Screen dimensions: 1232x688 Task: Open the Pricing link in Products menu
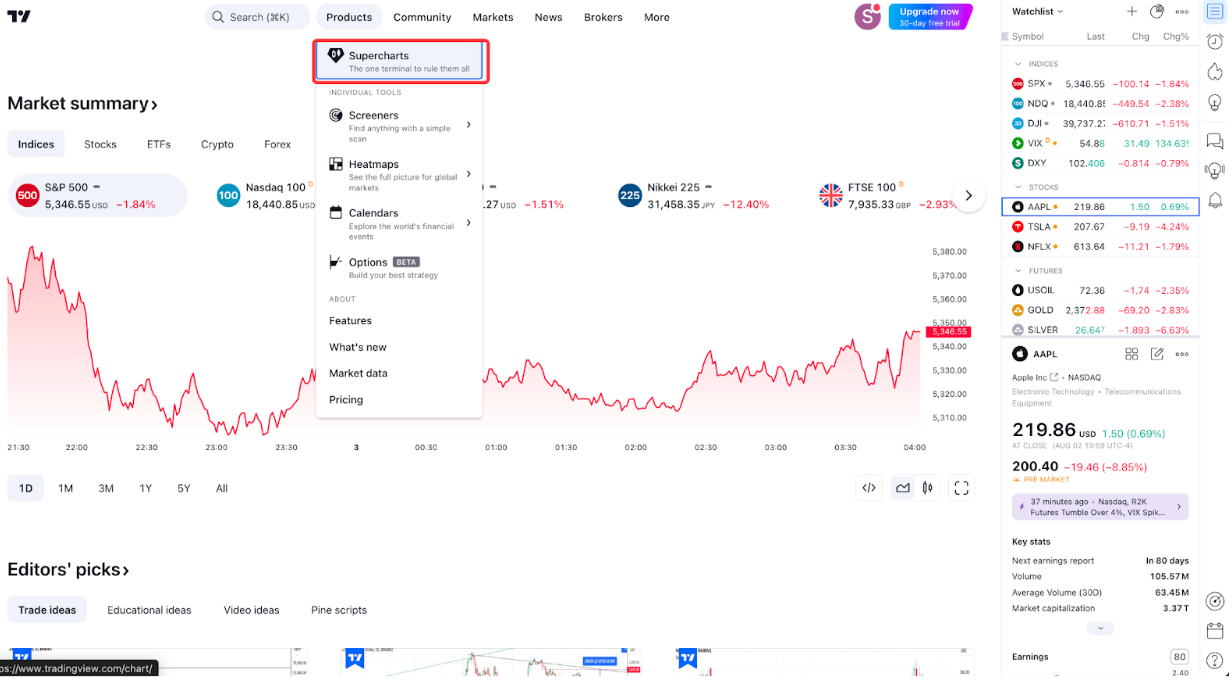pyautogui.click(x=346, y=400)
